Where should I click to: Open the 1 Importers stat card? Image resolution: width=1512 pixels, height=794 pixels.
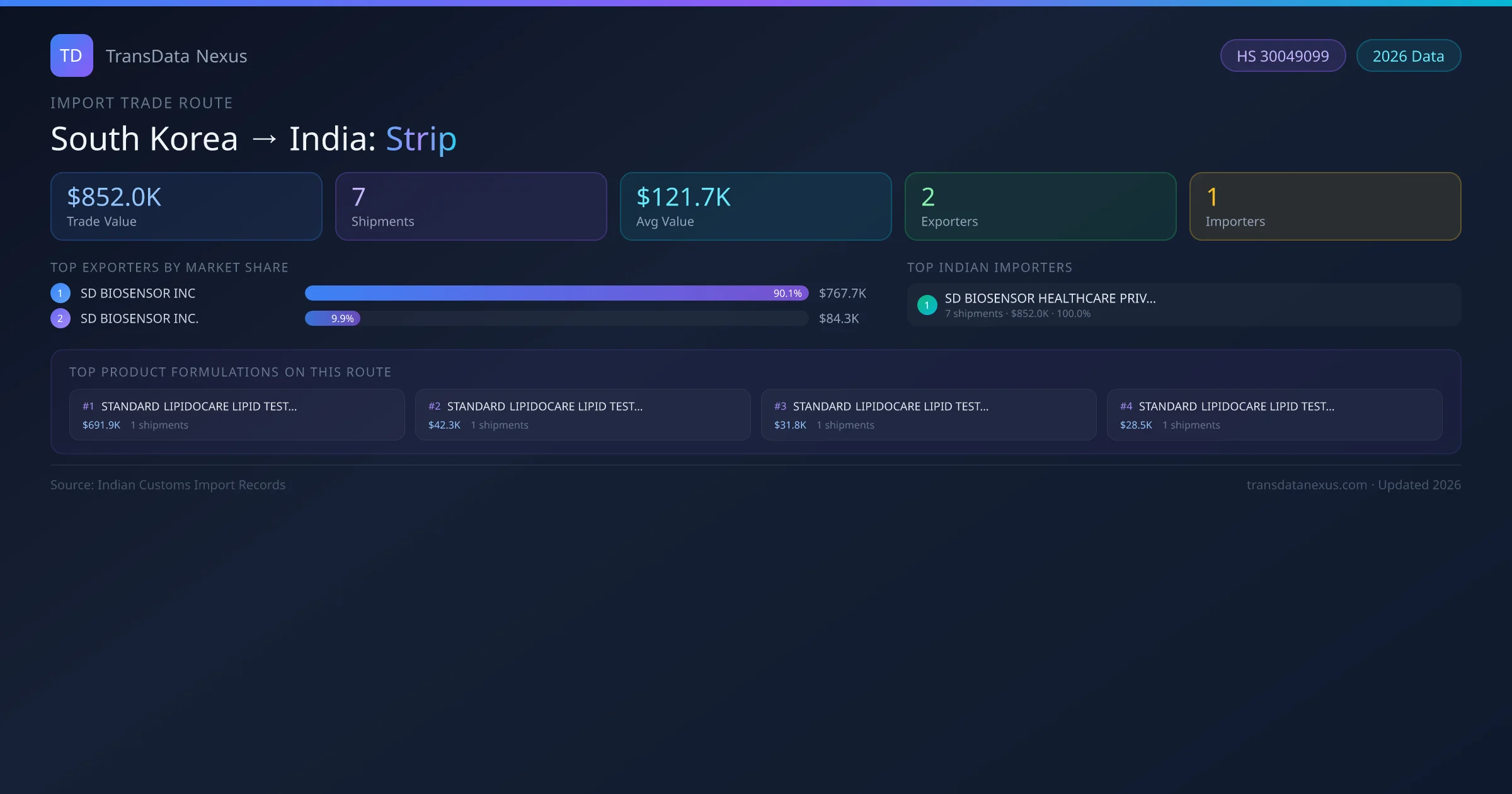(1326, 207)
